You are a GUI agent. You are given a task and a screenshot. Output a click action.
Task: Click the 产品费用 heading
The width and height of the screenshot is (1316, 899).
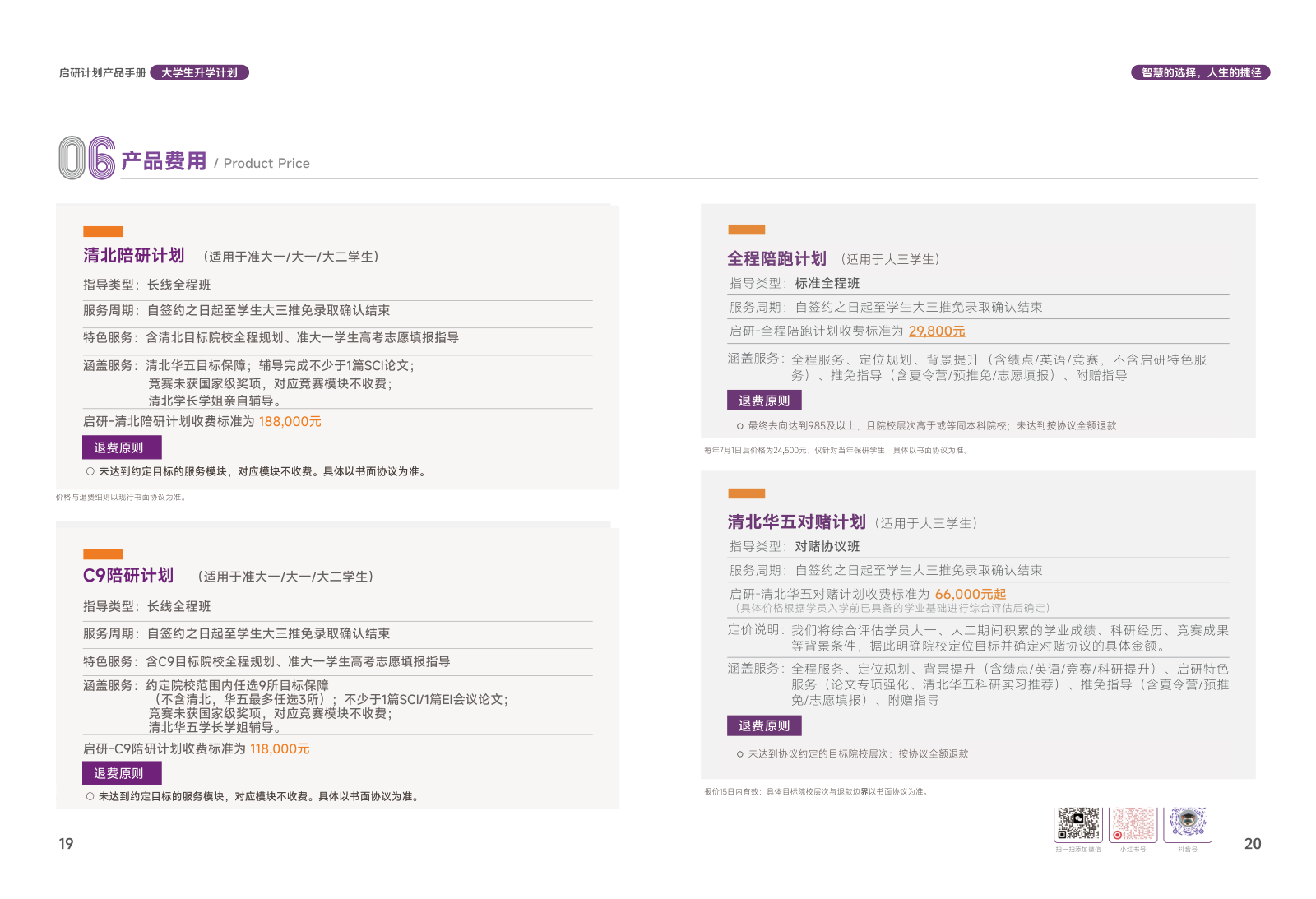(x=164, y=161)
